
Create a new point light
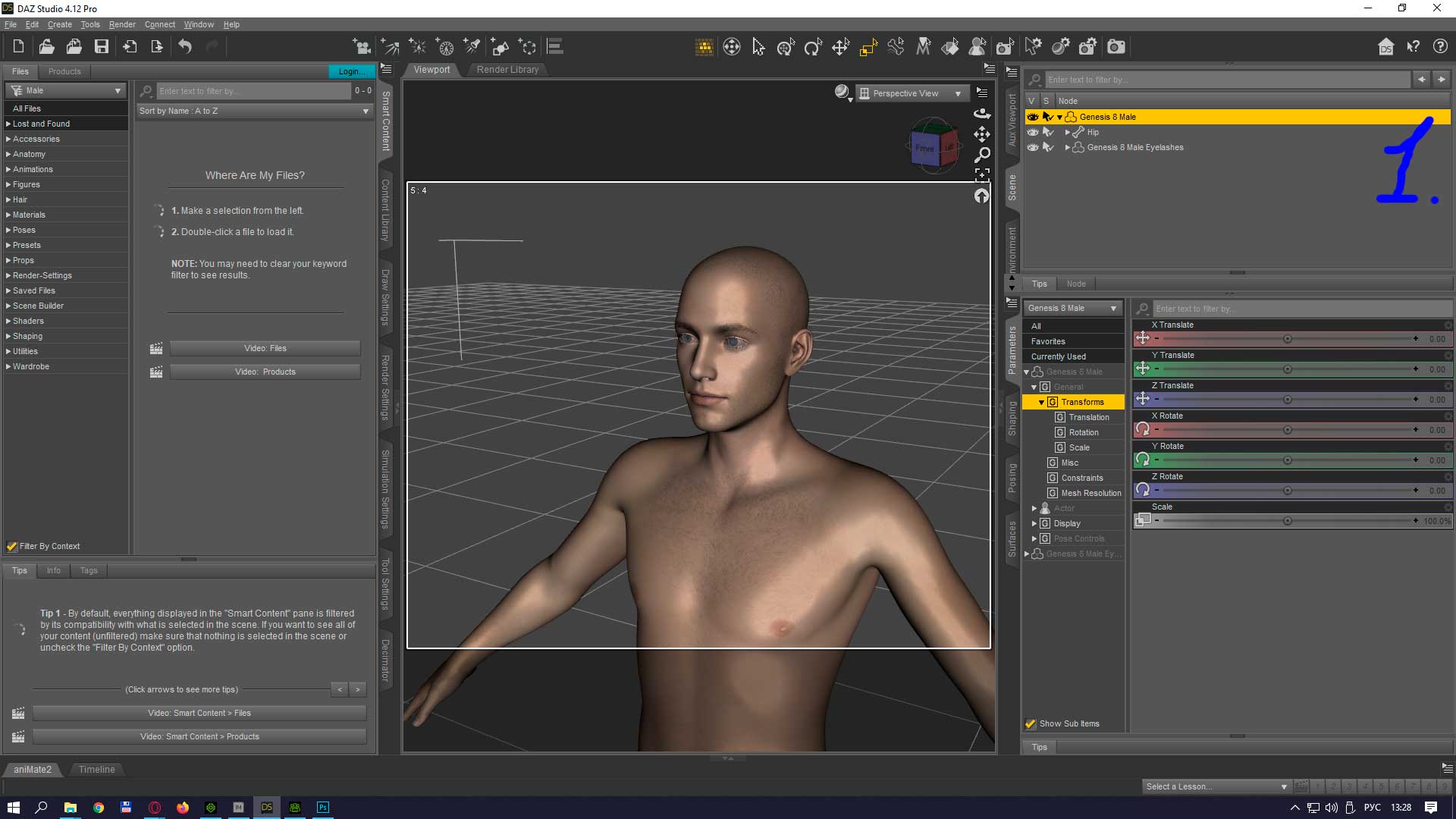tap(417, 47)
